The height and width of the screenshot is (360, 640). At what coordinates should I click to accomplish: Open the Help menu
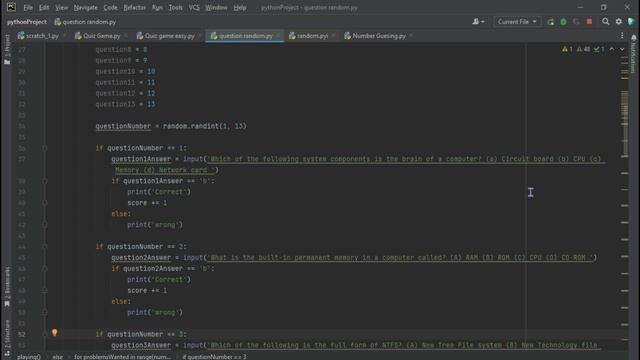[x=240, y=7]
